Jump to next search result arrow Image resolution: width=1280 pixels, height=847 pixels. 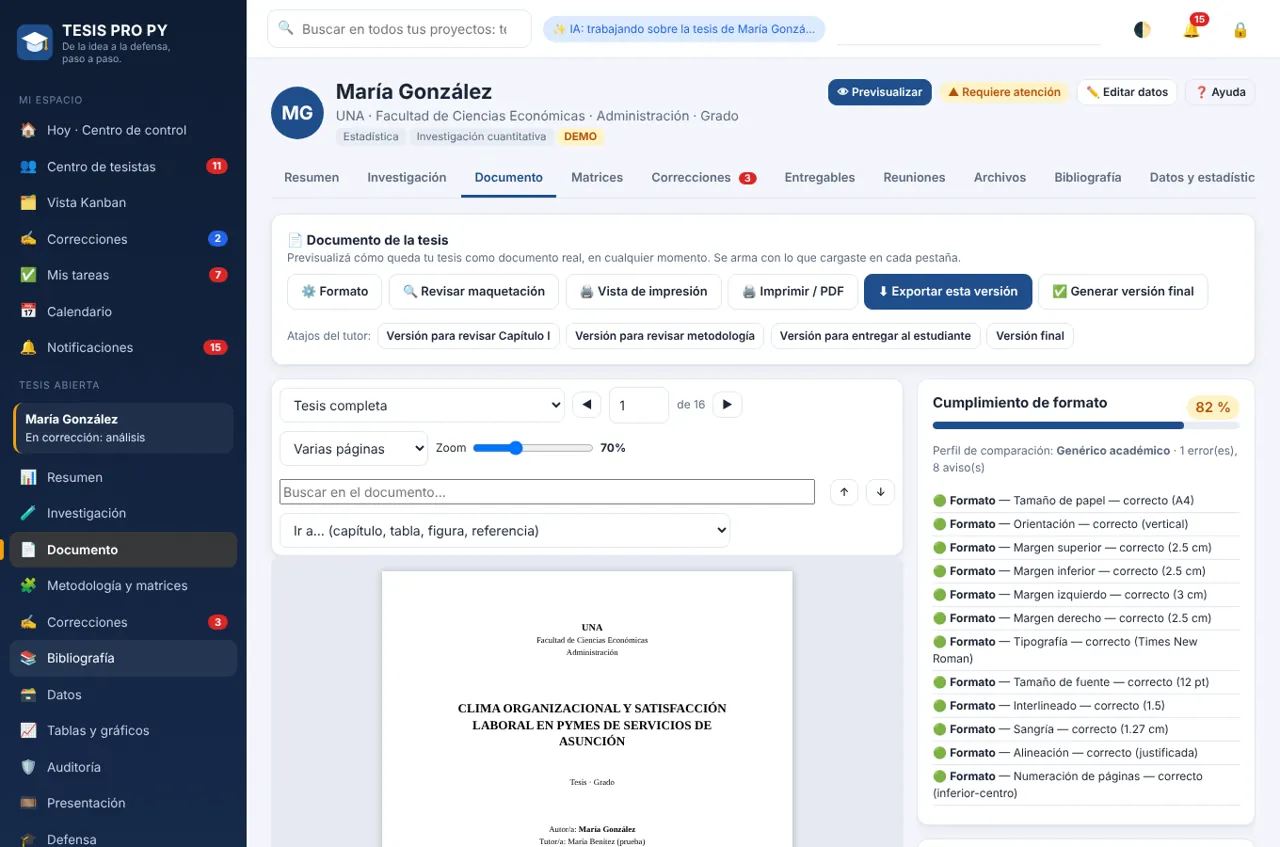[880, 492]
